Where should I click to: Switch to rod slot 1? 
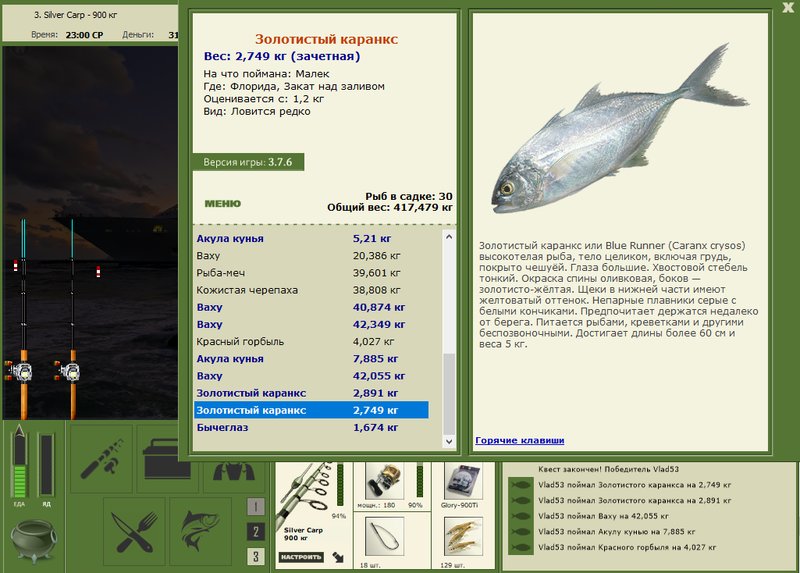[256, 506]
